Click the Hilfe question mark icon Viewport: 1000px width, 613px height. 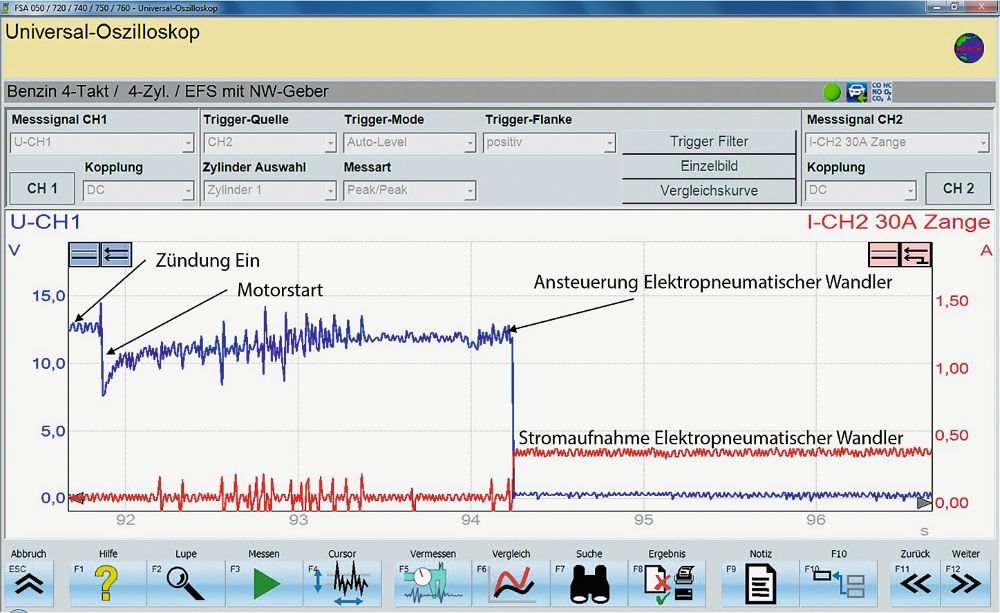click(108, 582)
